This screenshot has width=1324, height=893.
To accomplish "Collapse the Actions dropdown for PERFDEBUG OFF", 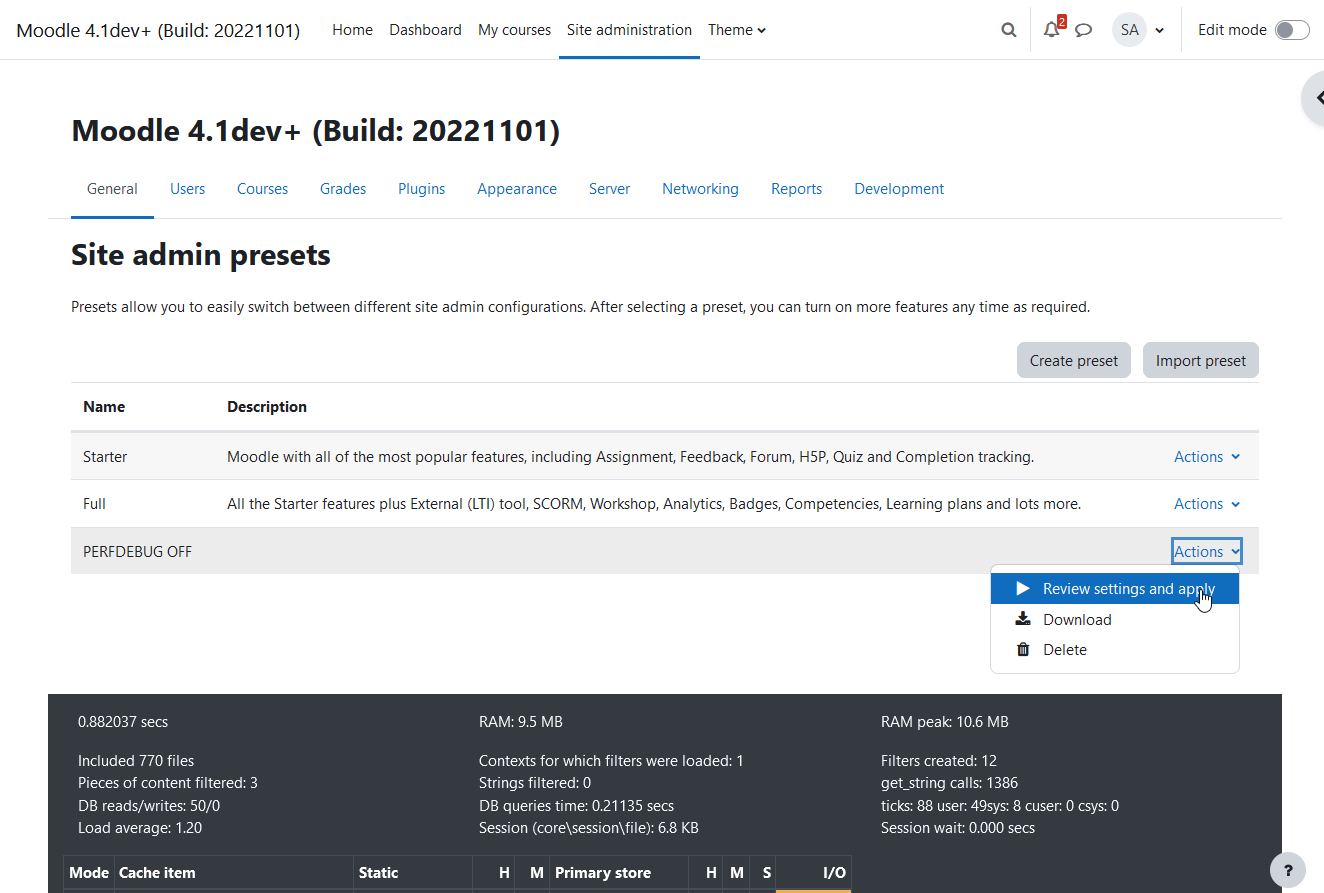I will point(1207,551).
